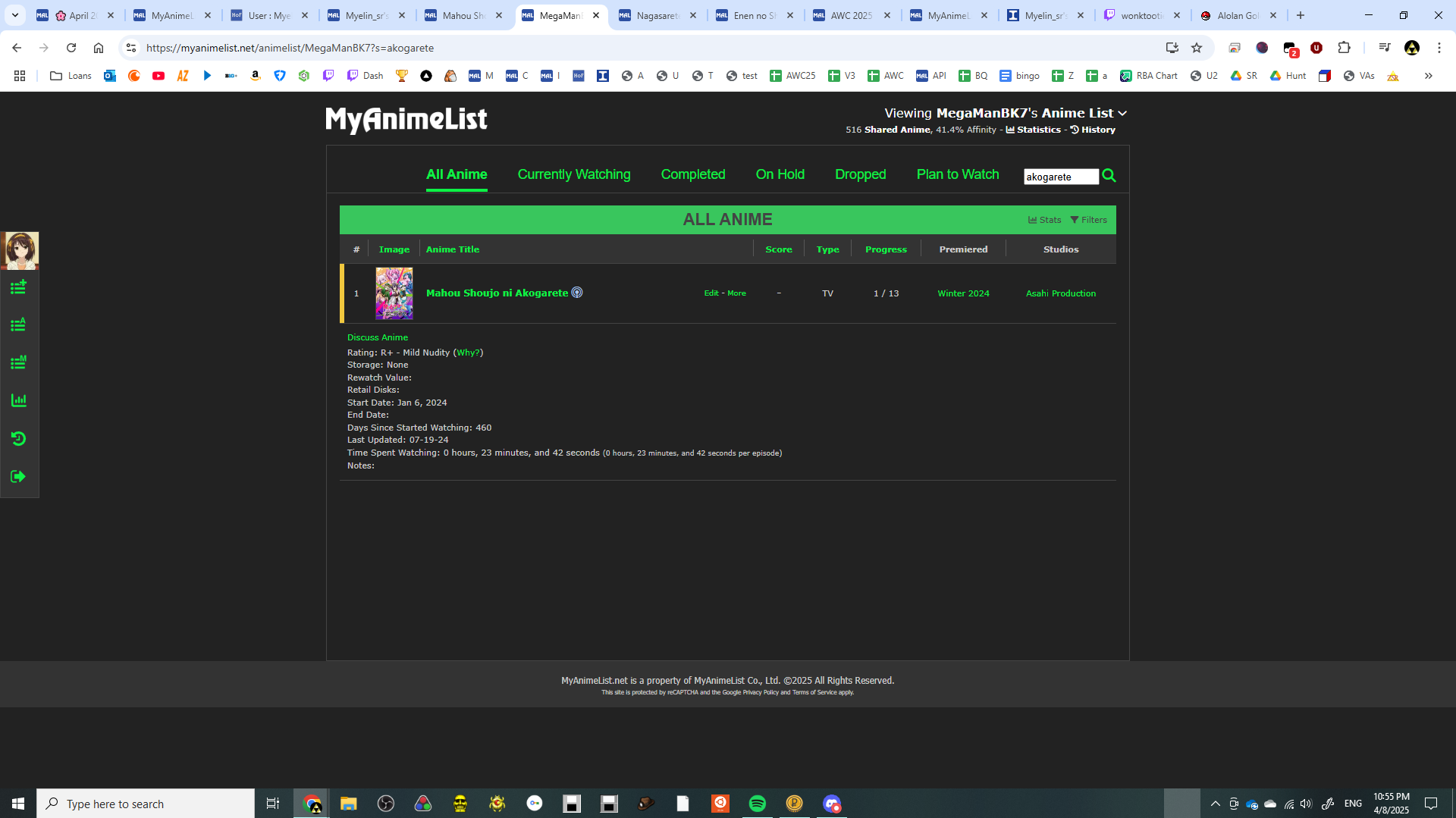The image size is (1456, 818).
Task: Switch to the Plan to Watch tab
Action: (958, 174)
